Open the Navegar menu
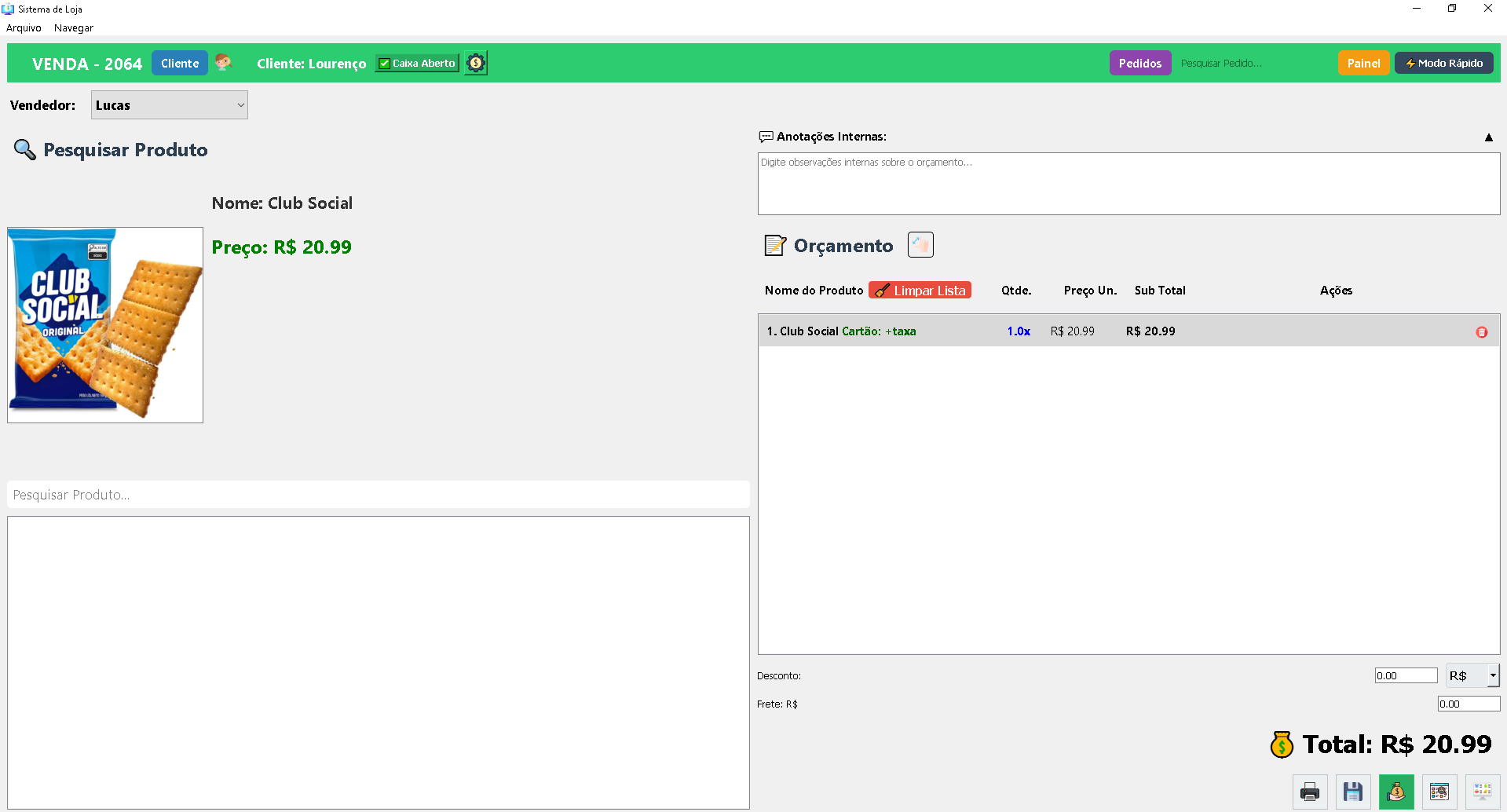The height and width of the screenshot is (812, 1507). (74, 28)
